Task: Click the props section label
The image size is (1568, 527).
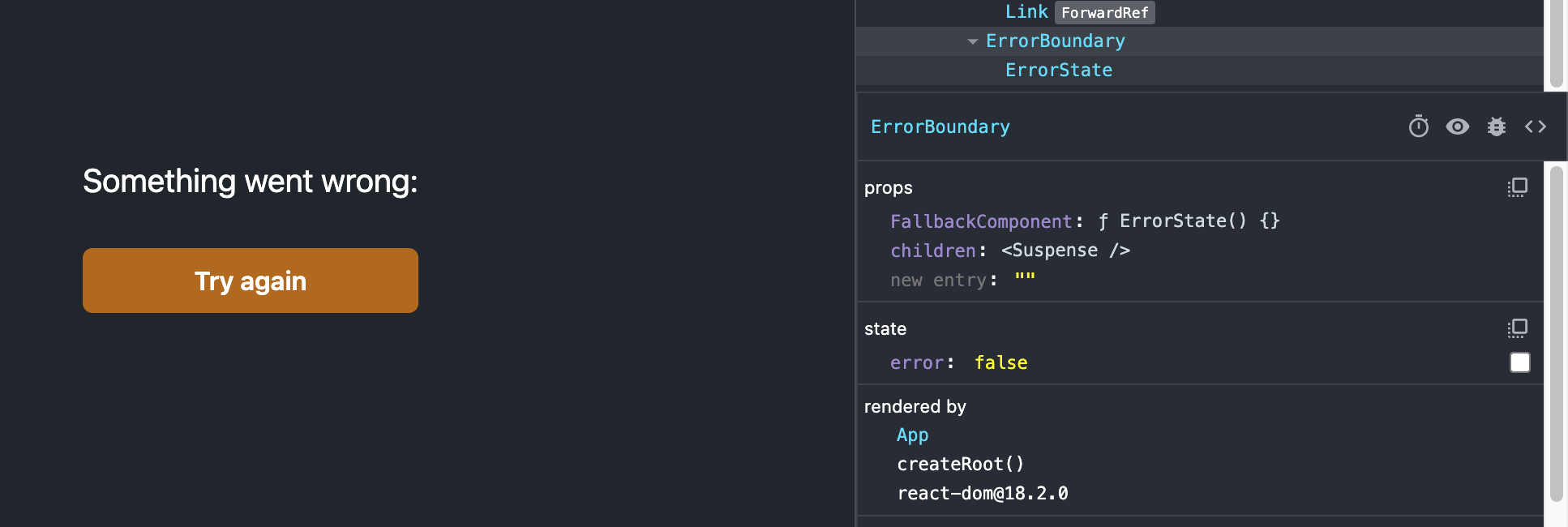Action: click(x=889, y=188)
